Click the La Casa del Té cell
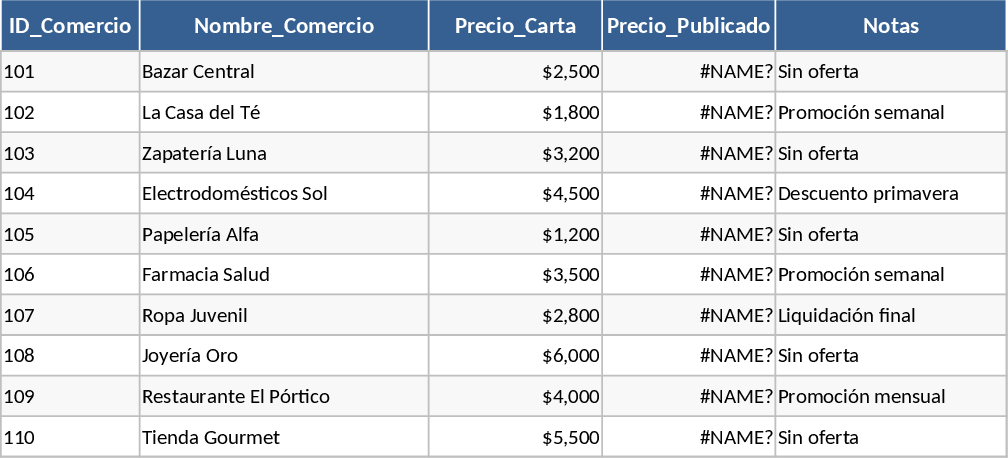Image resolution: width=1008 pixels, height=458 pixels. (x=284, y=113)
